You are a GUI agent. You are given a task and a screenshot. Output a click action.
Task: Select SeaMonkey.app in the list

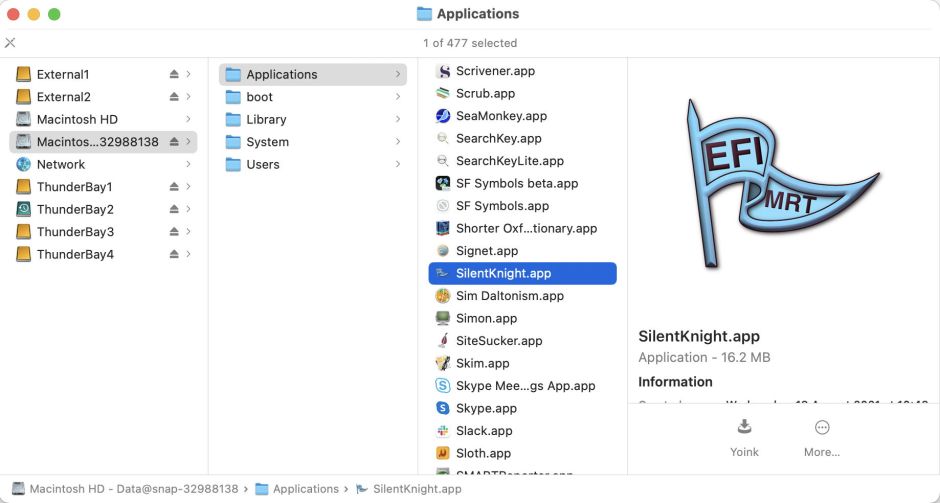click(501, 116)
